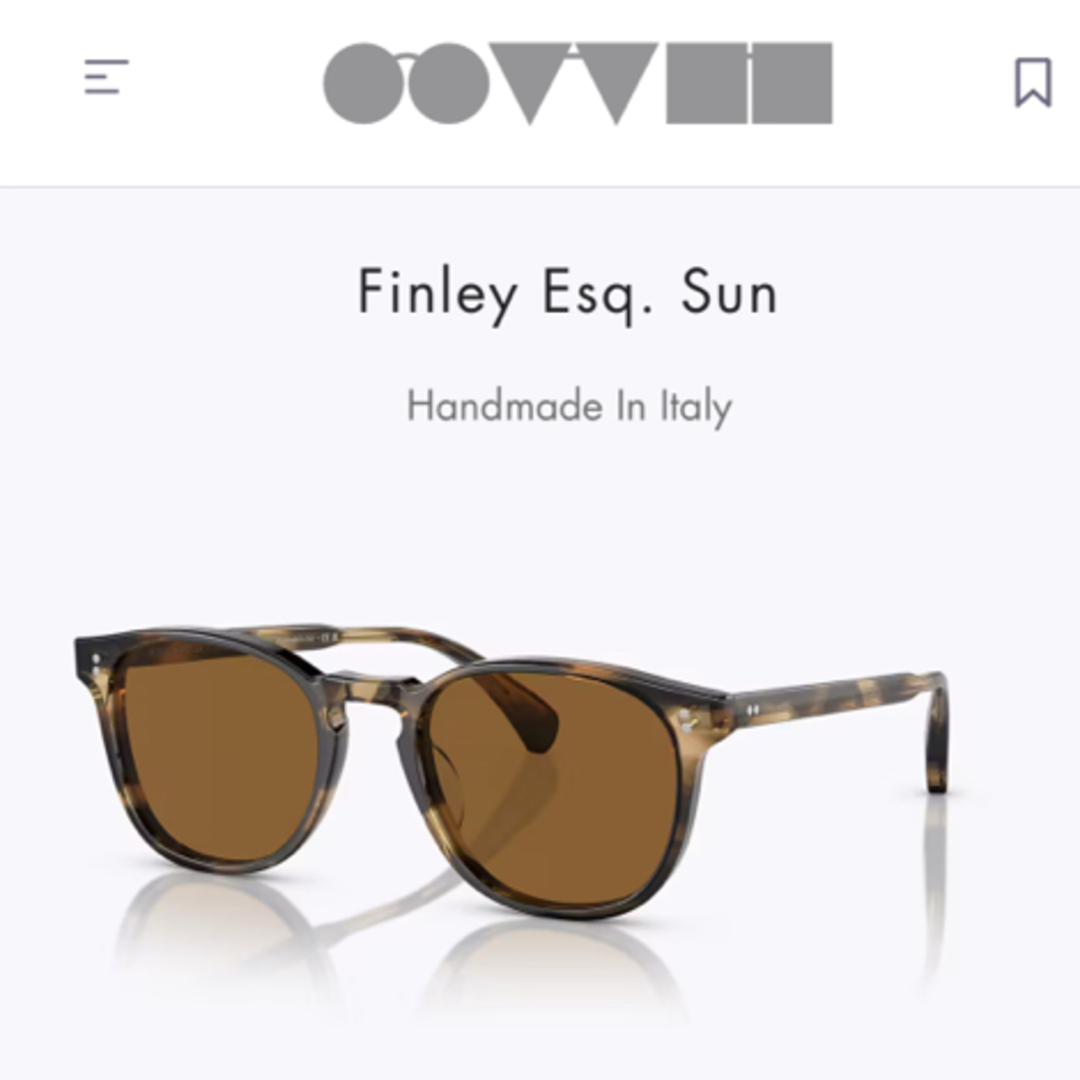Select the Finley Esq. Sun title

click(x=568, y=294)
